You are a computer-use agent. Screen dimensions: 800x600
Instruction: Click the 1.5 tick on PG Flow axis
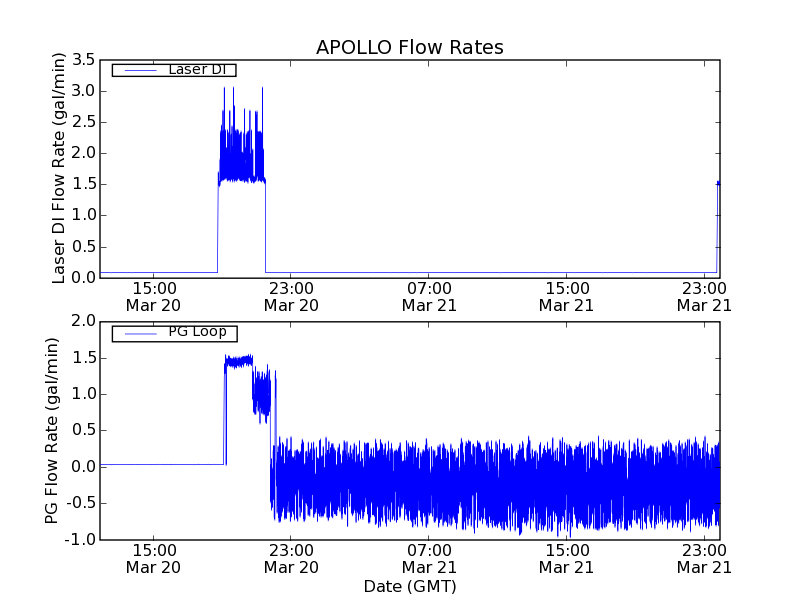click(84, 358)
